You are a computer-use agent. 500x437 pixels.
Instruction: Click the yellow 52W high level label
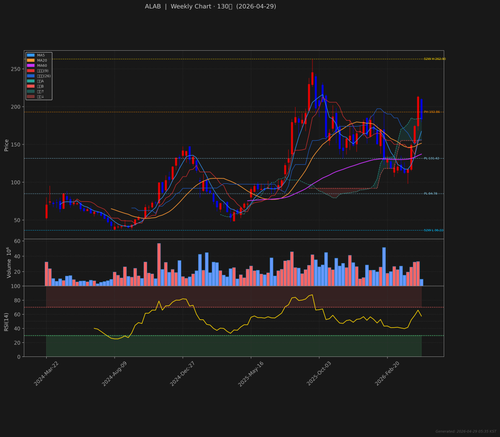tap(434, 59)
